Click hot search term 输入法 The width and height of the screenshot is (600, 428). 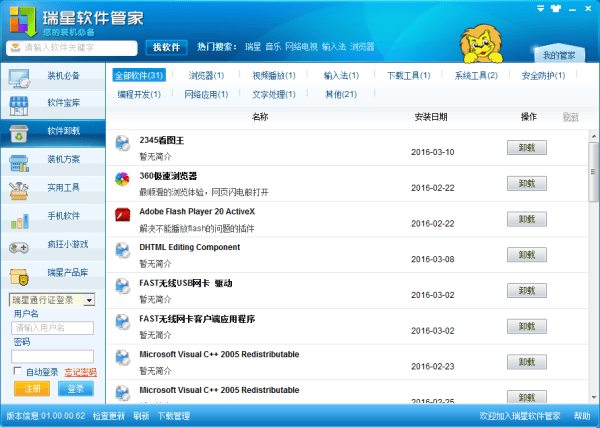pos(334,47)
